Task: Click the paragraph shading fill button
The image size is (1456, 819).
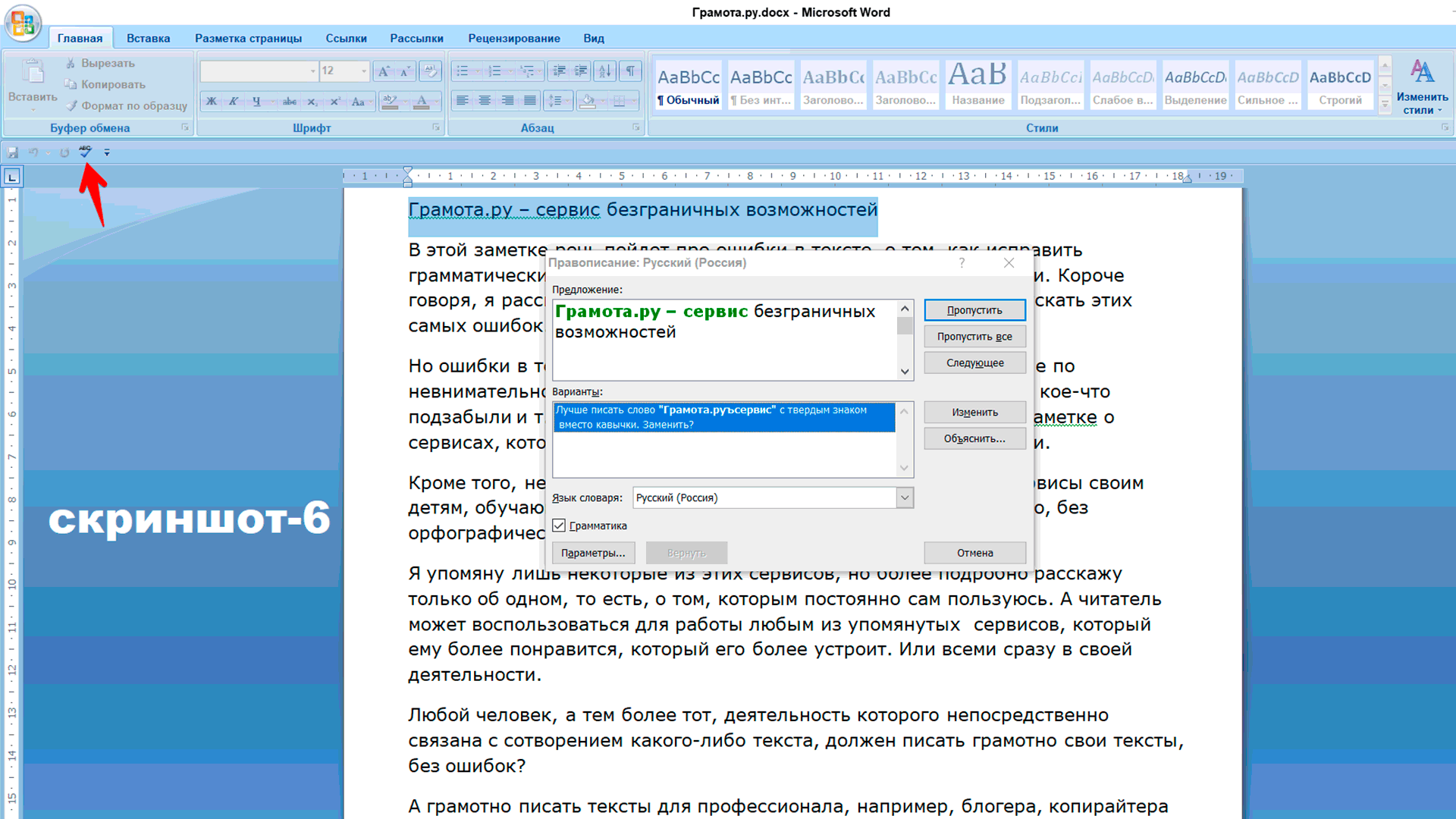Action: click(x=588, y=101)
